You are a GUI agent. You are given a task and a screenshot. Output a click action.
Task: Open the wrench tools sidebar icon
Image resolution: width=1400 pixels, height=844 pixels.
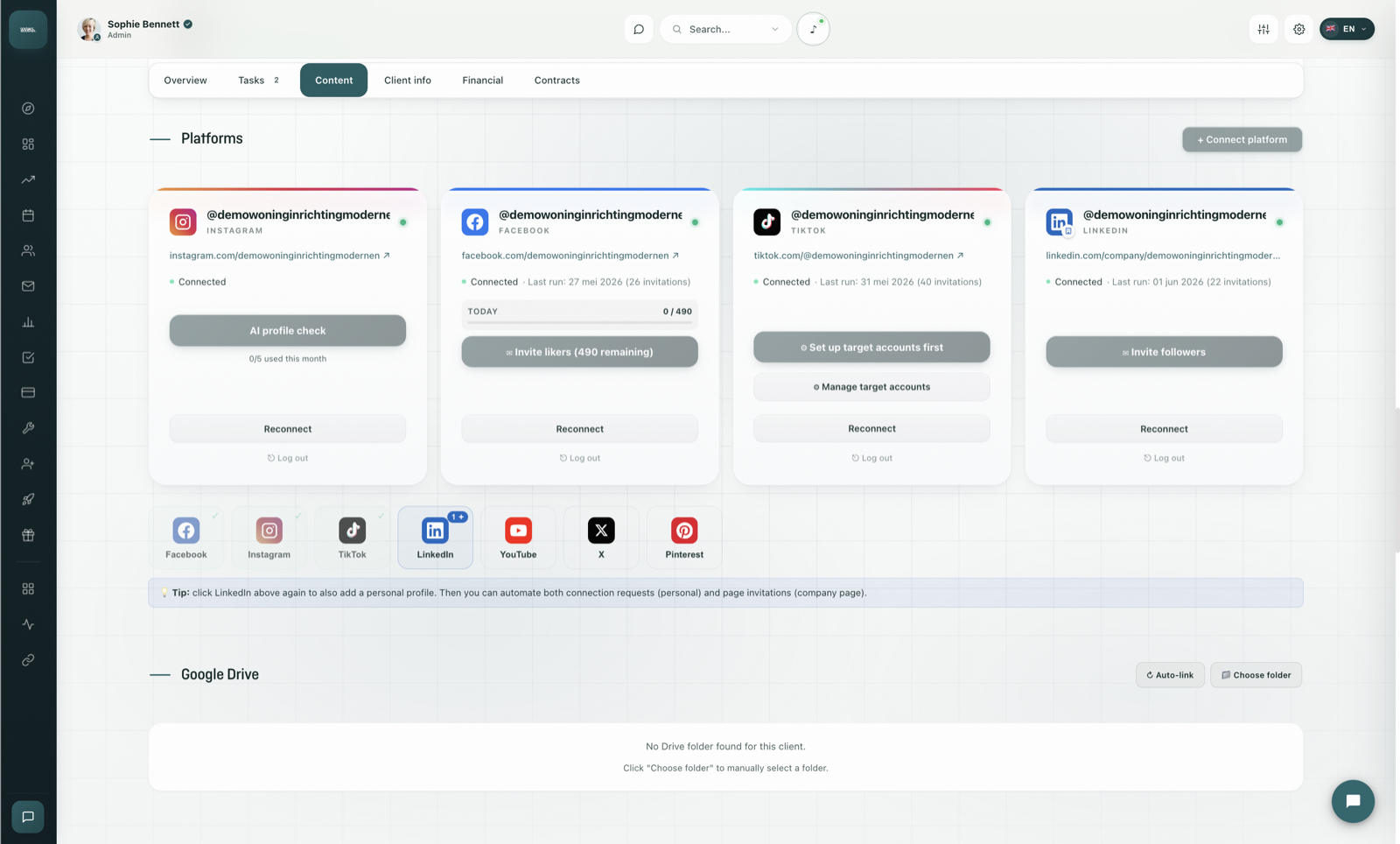coord(28,428)
